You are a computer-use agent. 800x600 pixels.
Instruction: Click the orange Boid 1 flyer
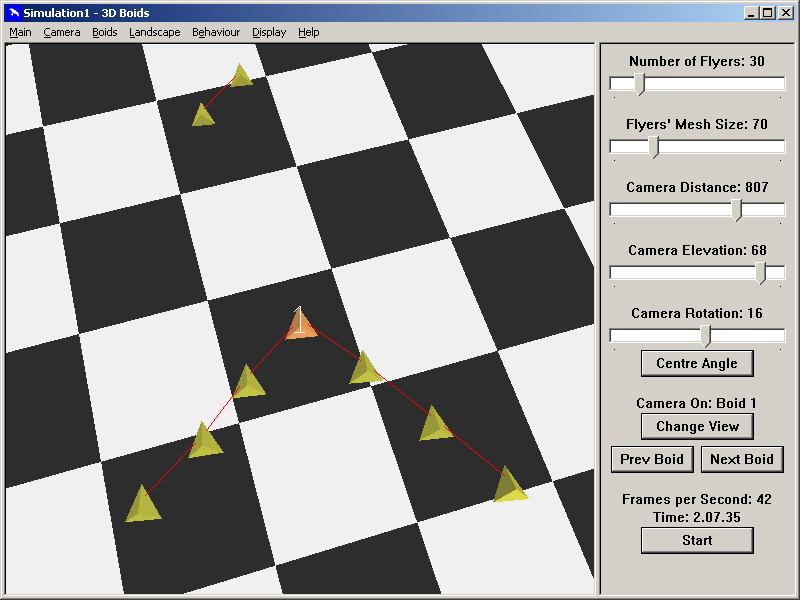[301, 326]
